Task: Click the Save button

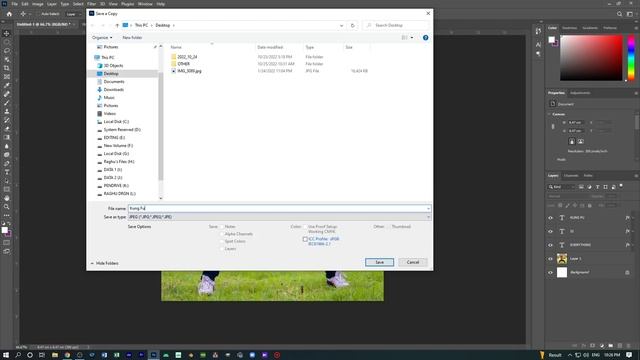Action: pos(379,262)
